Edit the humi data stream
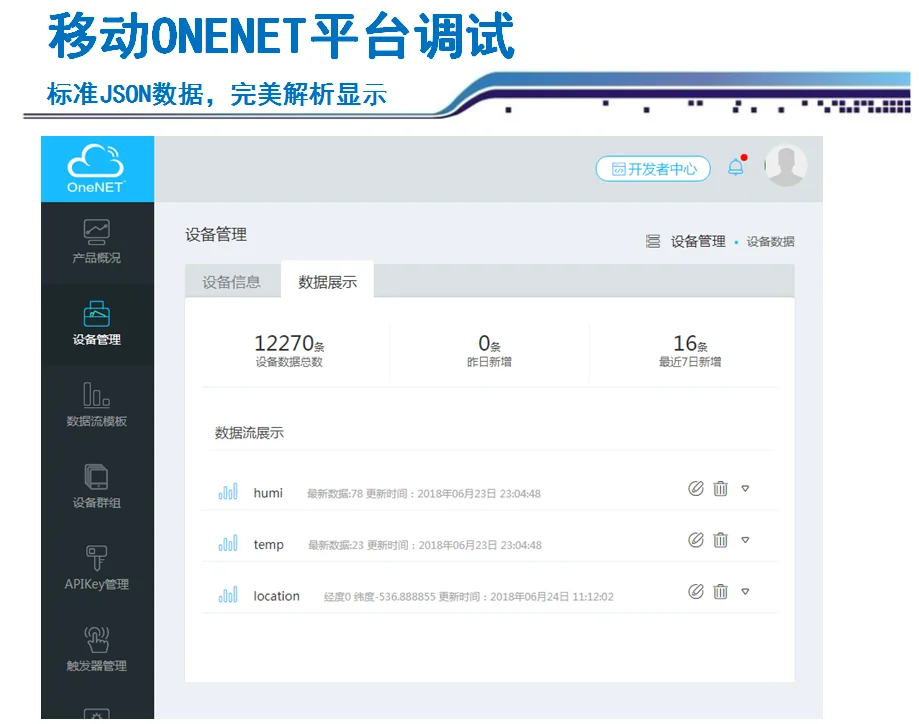919x724 pixels. click(696, 488)
